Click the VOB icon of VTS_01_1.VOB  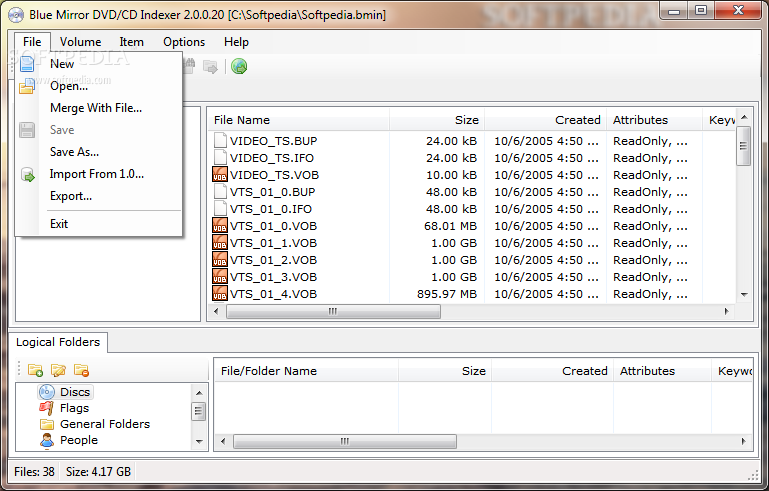220,243
